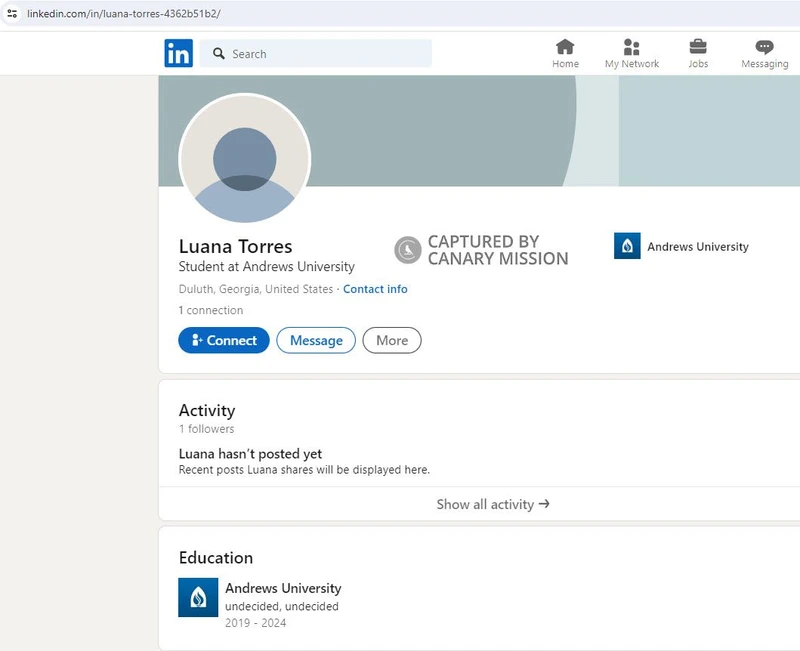Select Home in the top navigation

(565, 53)
